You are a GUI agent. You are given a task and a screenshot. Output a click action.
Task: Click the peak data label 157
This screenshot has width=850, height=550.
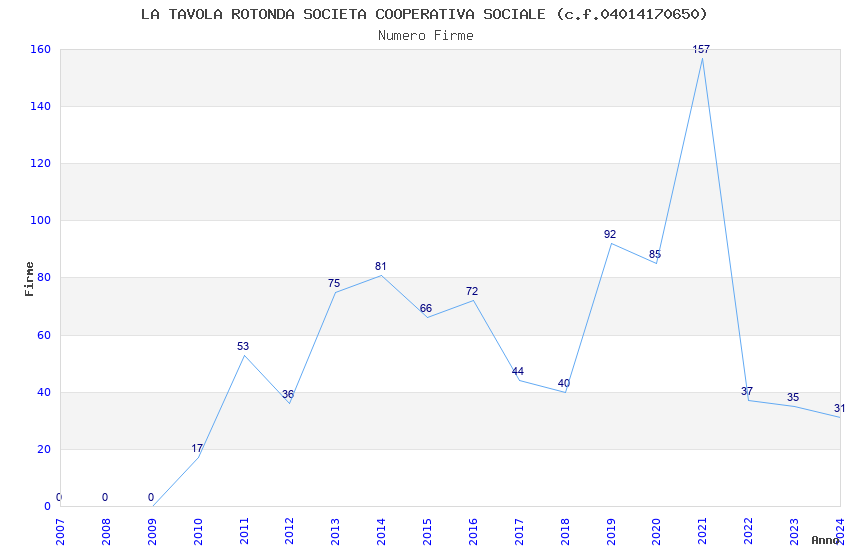click(701, 49)
